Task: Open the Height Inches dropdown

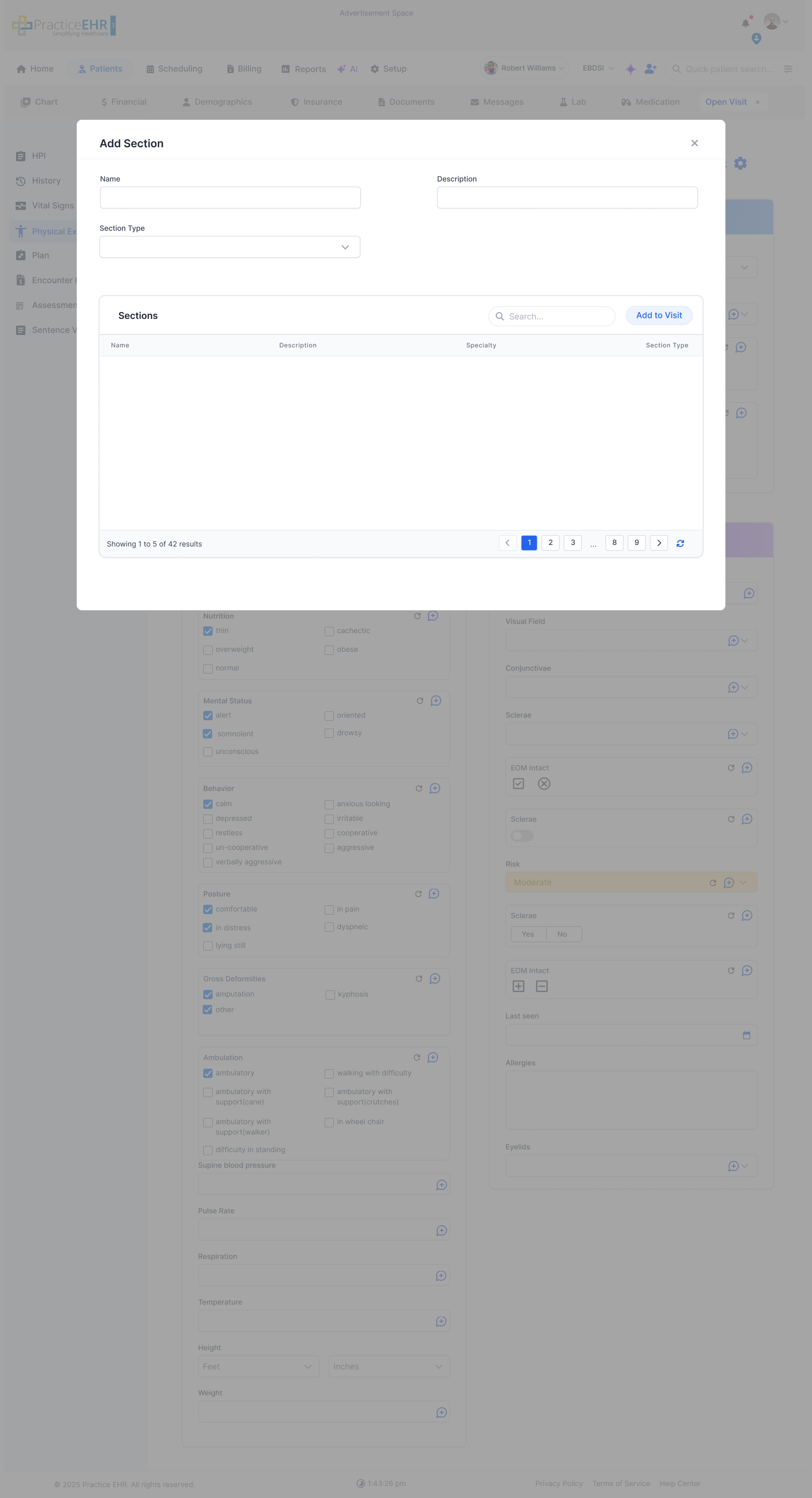Action: 388,1366
